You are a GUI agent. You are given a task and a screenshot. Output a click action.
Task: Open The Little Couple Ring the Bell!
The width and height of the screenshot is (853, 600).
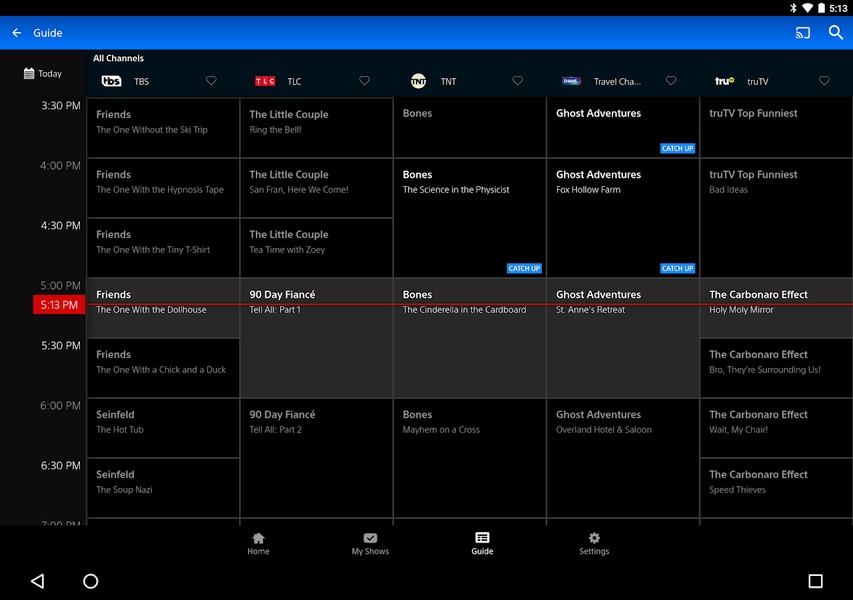pyautogui.click(x=316, y=128)
